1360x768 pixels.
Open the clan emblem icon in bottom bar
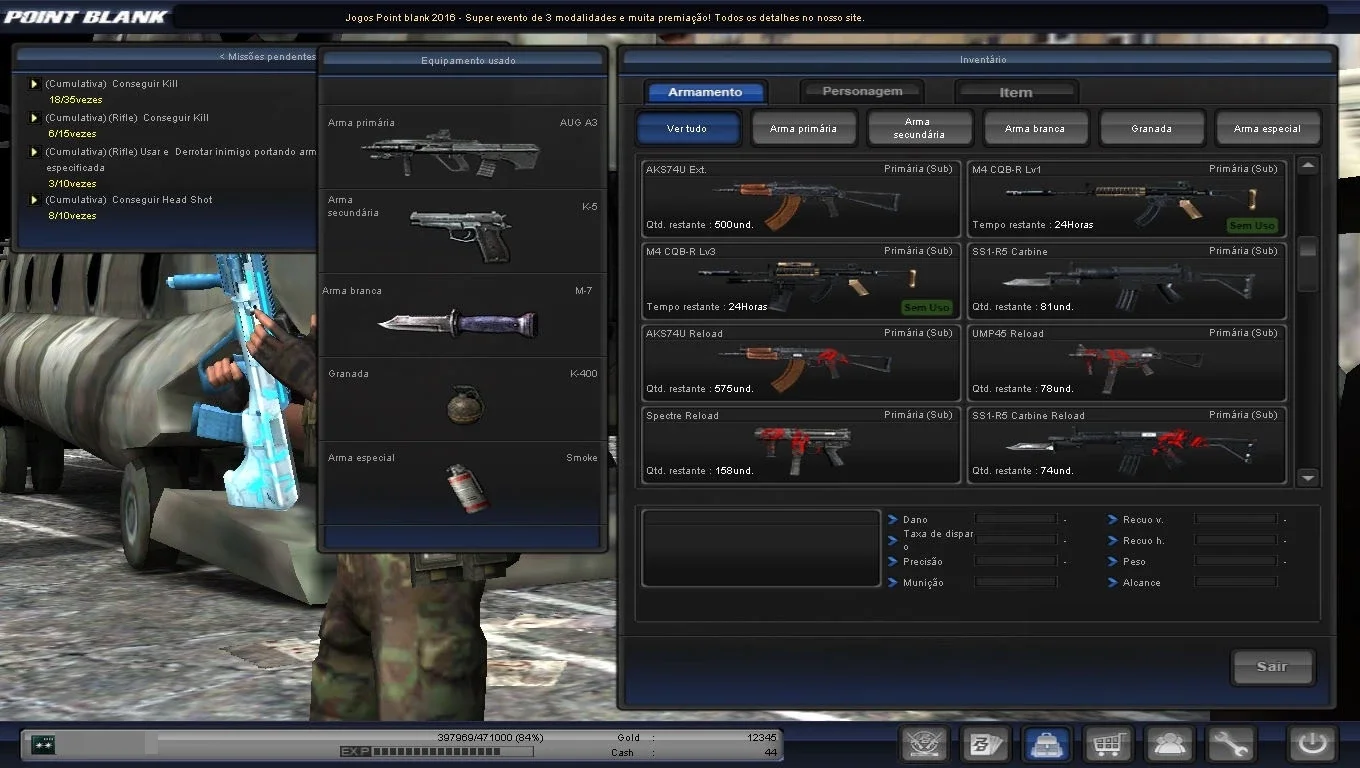[924, 744]
